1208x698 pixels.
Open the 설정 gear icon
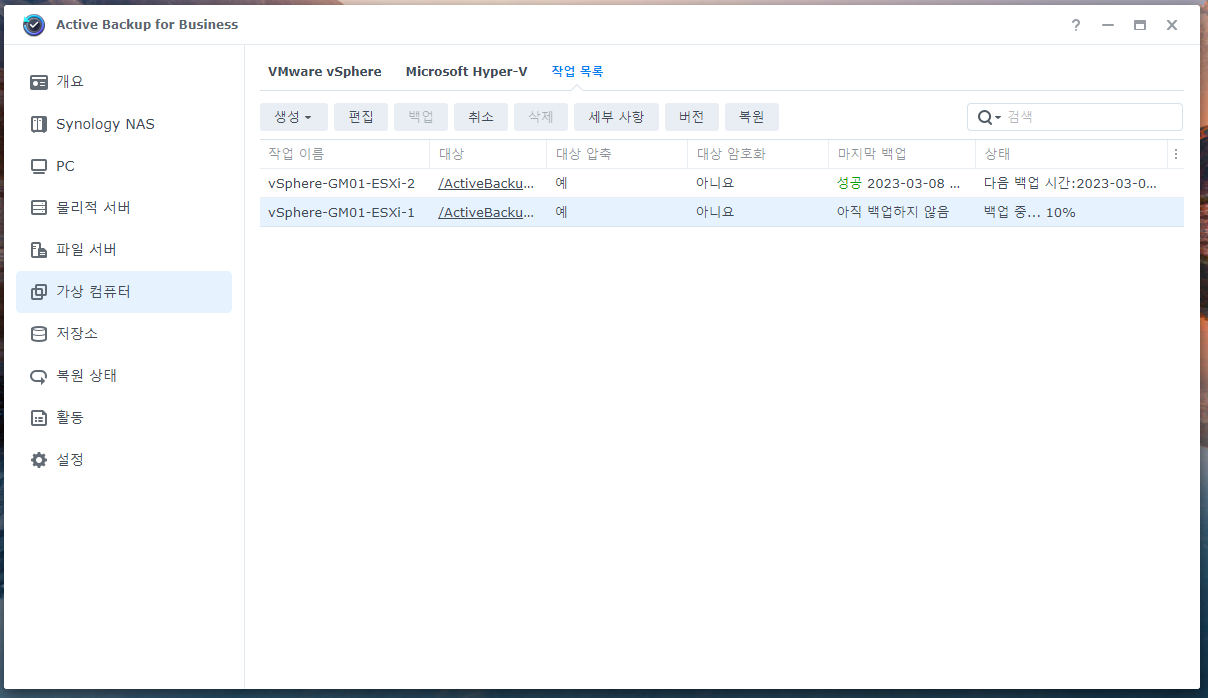[x=39, y=460]
